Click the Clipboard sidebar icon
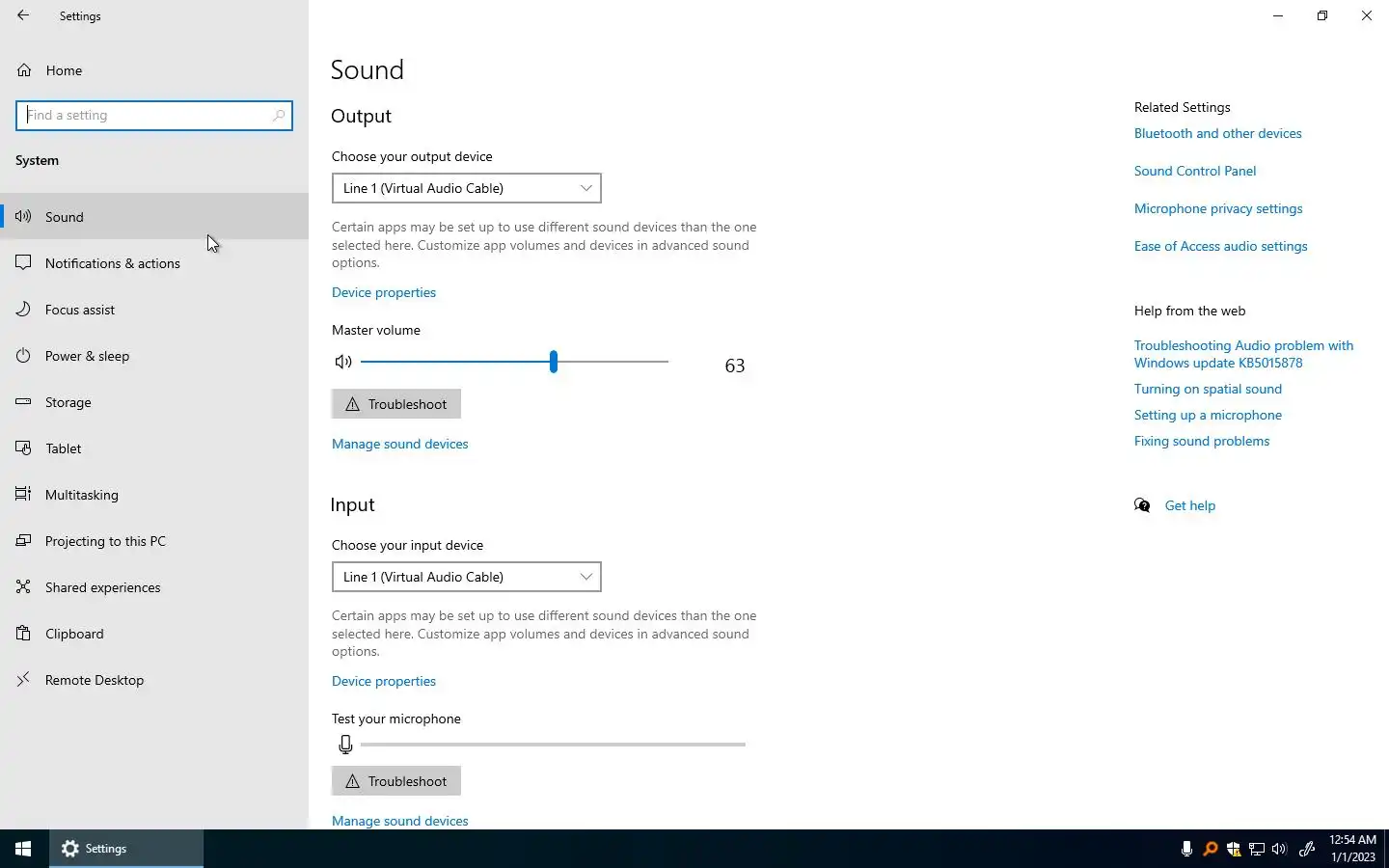Screen dimensions: 1389x868 (23, 634)
